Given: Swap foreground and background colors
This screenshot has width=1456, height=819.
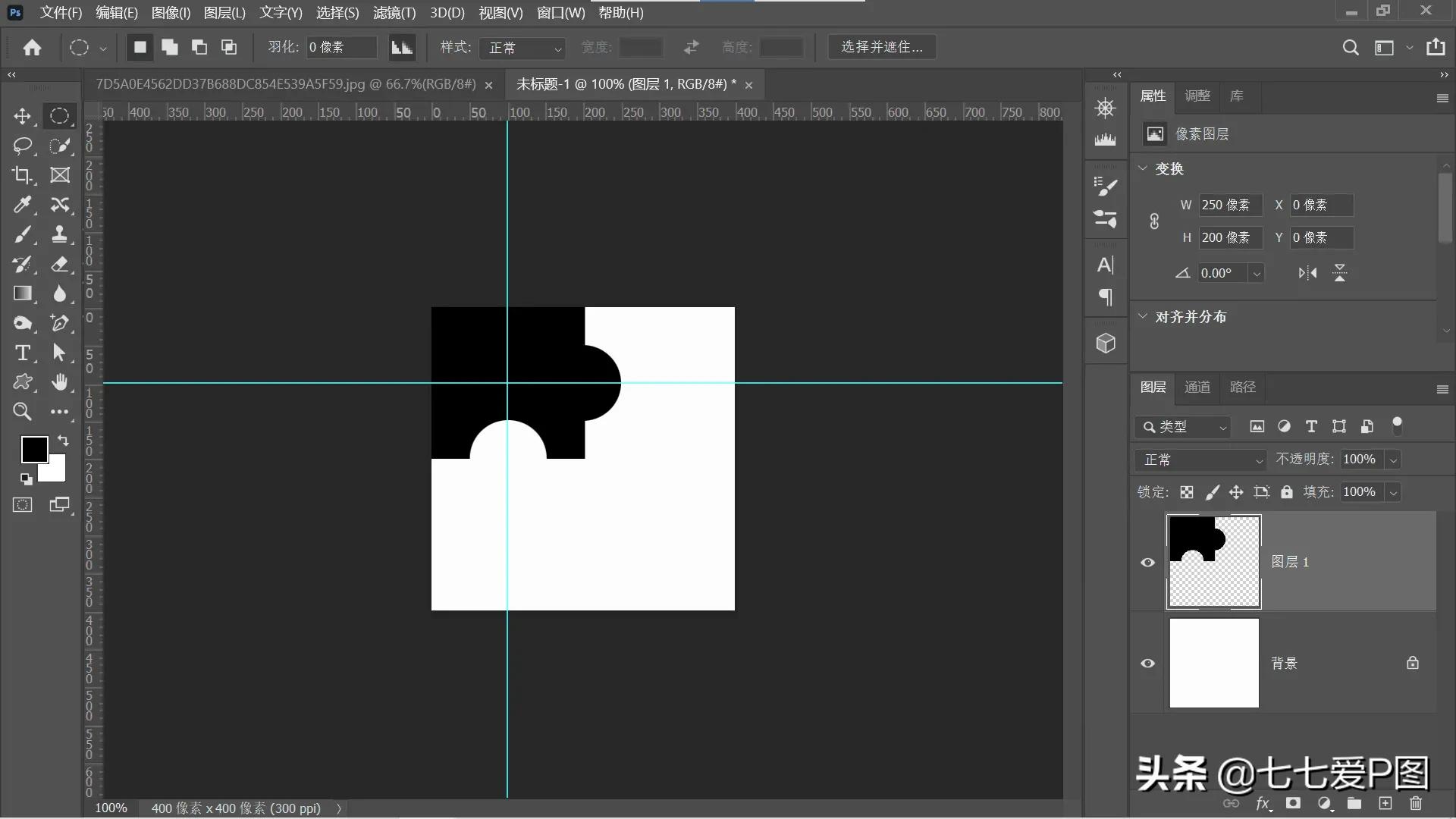Looking at the screenshot, I should pyautogui.click(x=63, y=440).
